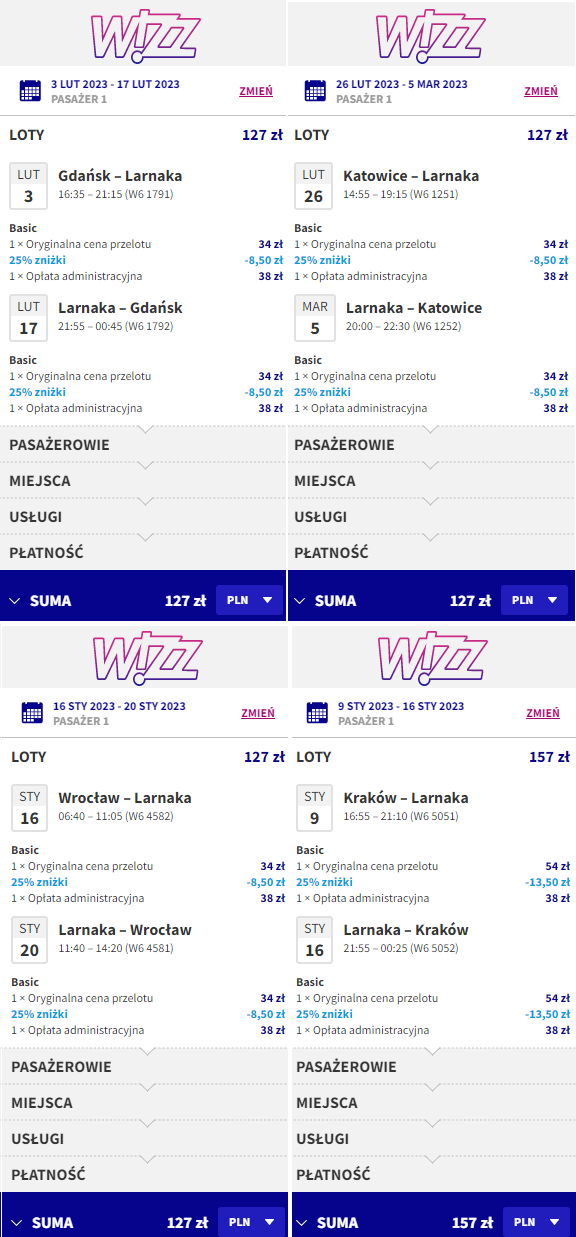Click the Wizz logo above the Gdańsk – Larnaka panel
576x1237 pixels.
(x=145, y=35)
